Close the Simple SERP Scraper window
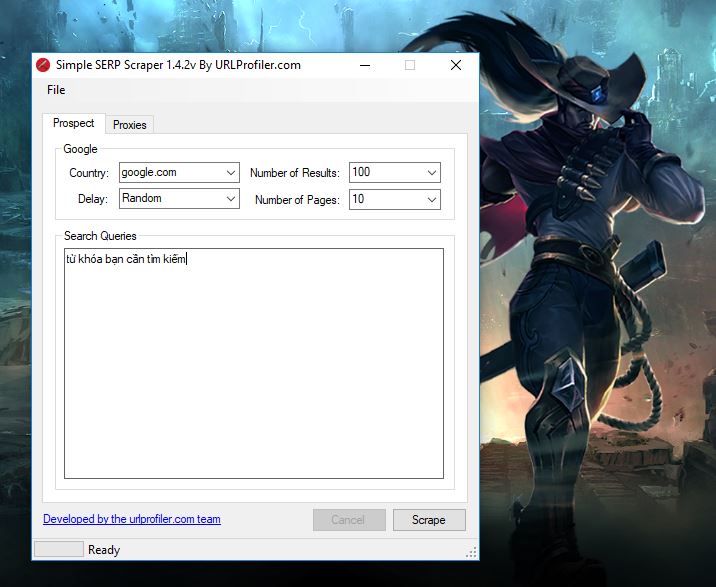 tap(456, 65)
